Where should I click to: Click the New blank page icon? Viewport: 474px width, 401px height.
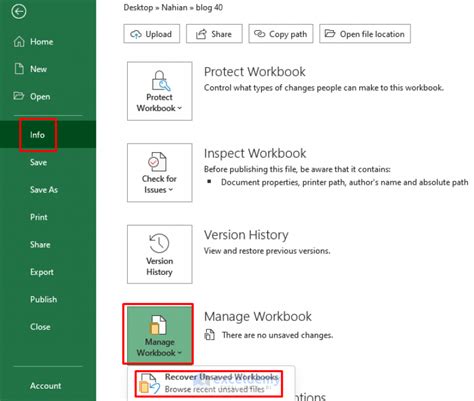coord(19,69)
